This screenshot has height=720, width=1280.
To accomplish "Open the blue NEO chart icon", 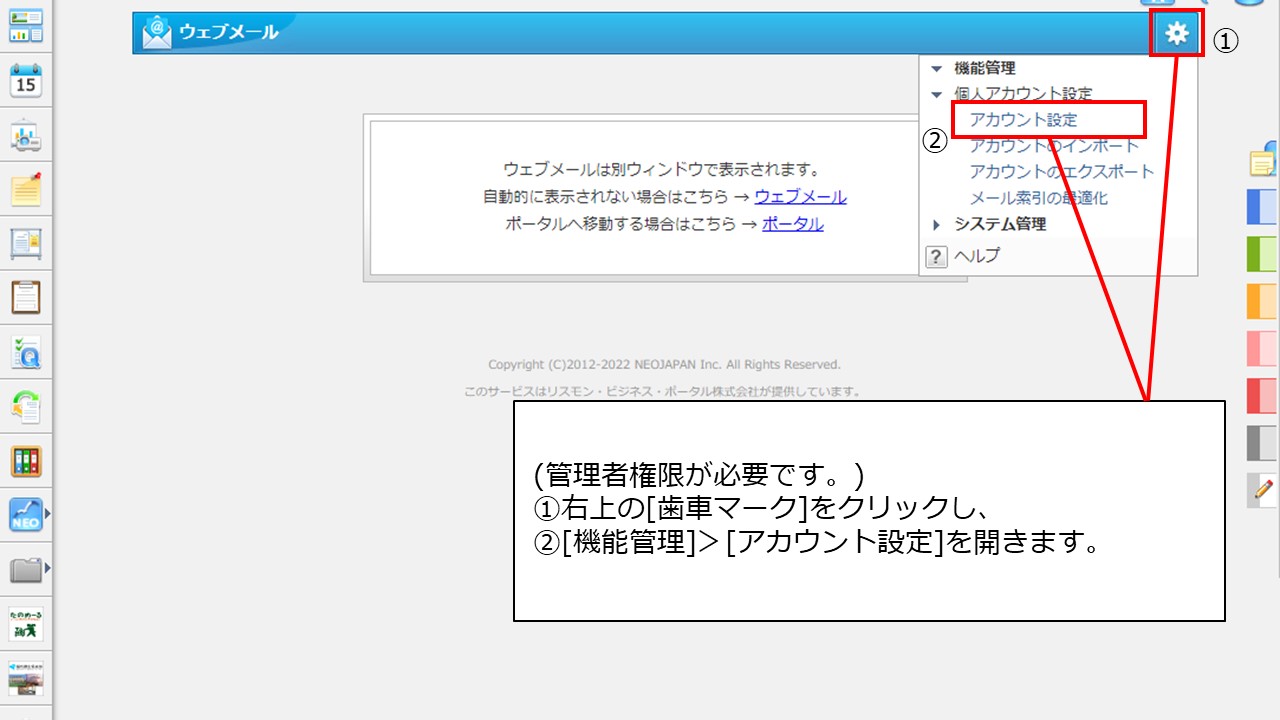I will point(25,515).
